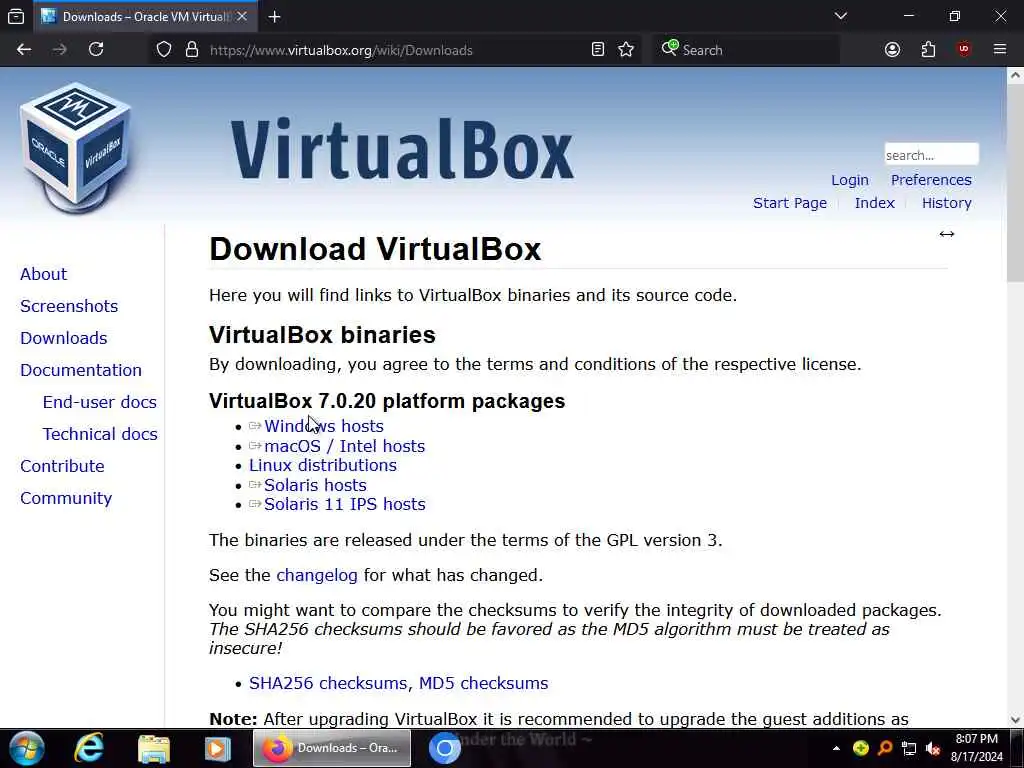Image resolution: width=1024 pixels, height=768 pixels.
Task: Close the Downloads – Oracle VM VirtualBox tab
Action: [x=242, y=16]
